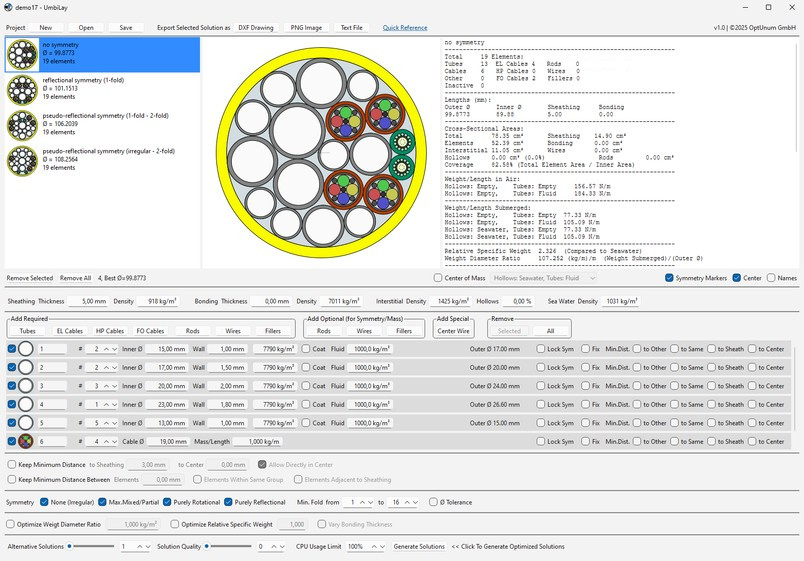Toggle Center of Mass checkbox
Screen dimensions: 804x561
pyautogui.click(x=437, y=278)
